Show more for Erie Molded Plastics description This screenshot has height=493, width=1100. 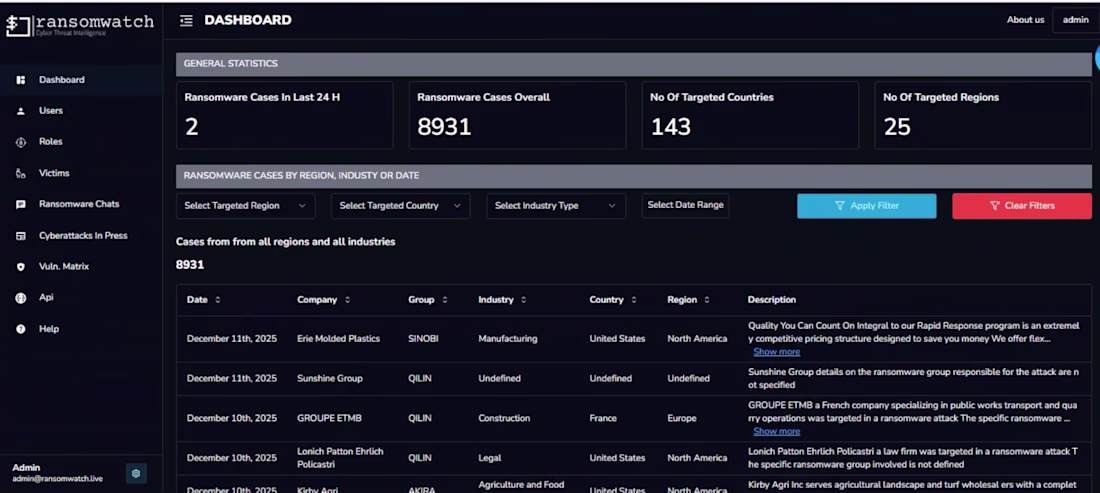click(x=777, y=352)
